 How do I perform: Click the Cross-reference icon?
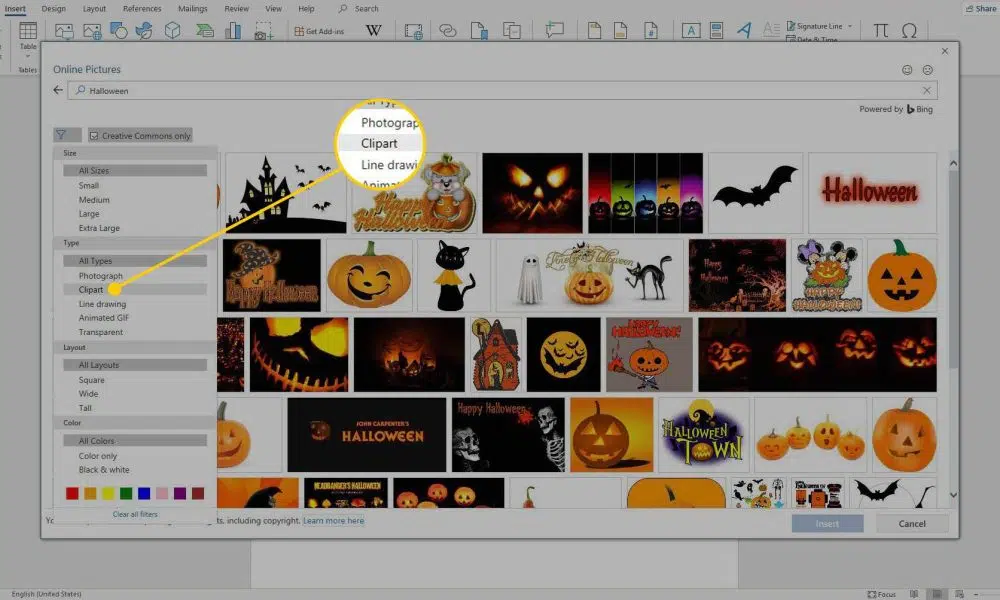click(511, 31)
